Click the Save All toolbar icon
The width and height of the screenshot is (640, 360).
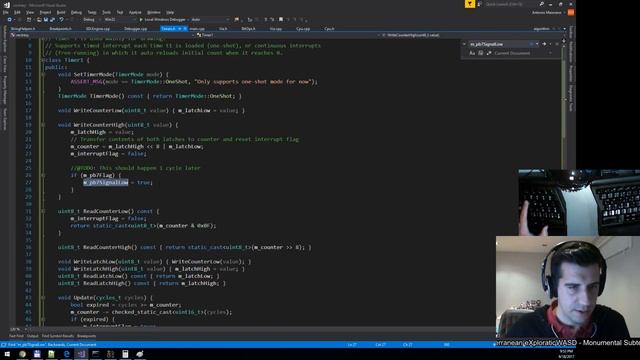pos(52,20)
